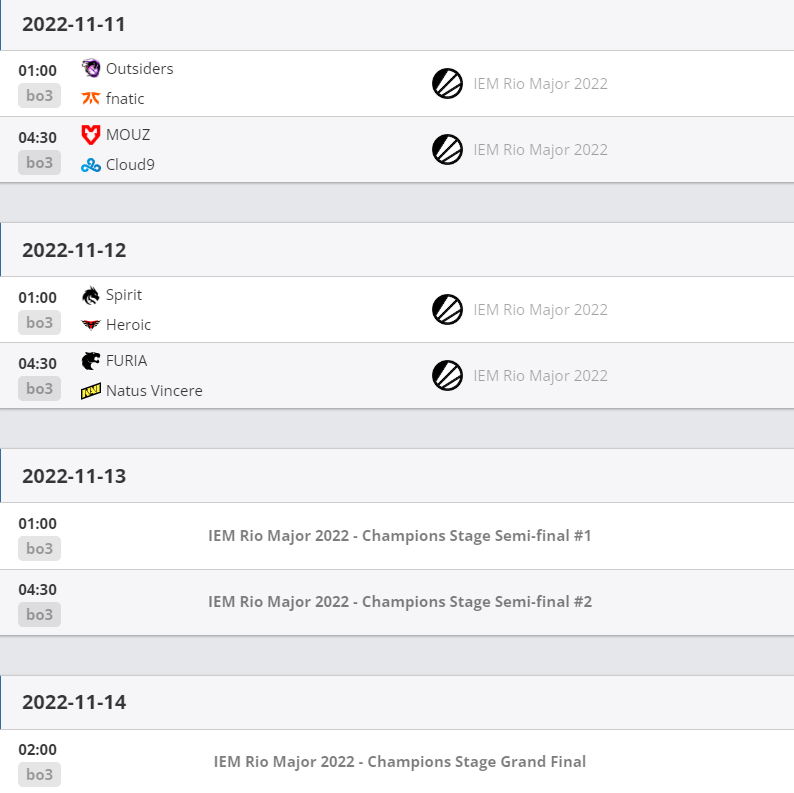Click the fnatic team logo
The height and width of the screenshot is (793, 794).
91,98
